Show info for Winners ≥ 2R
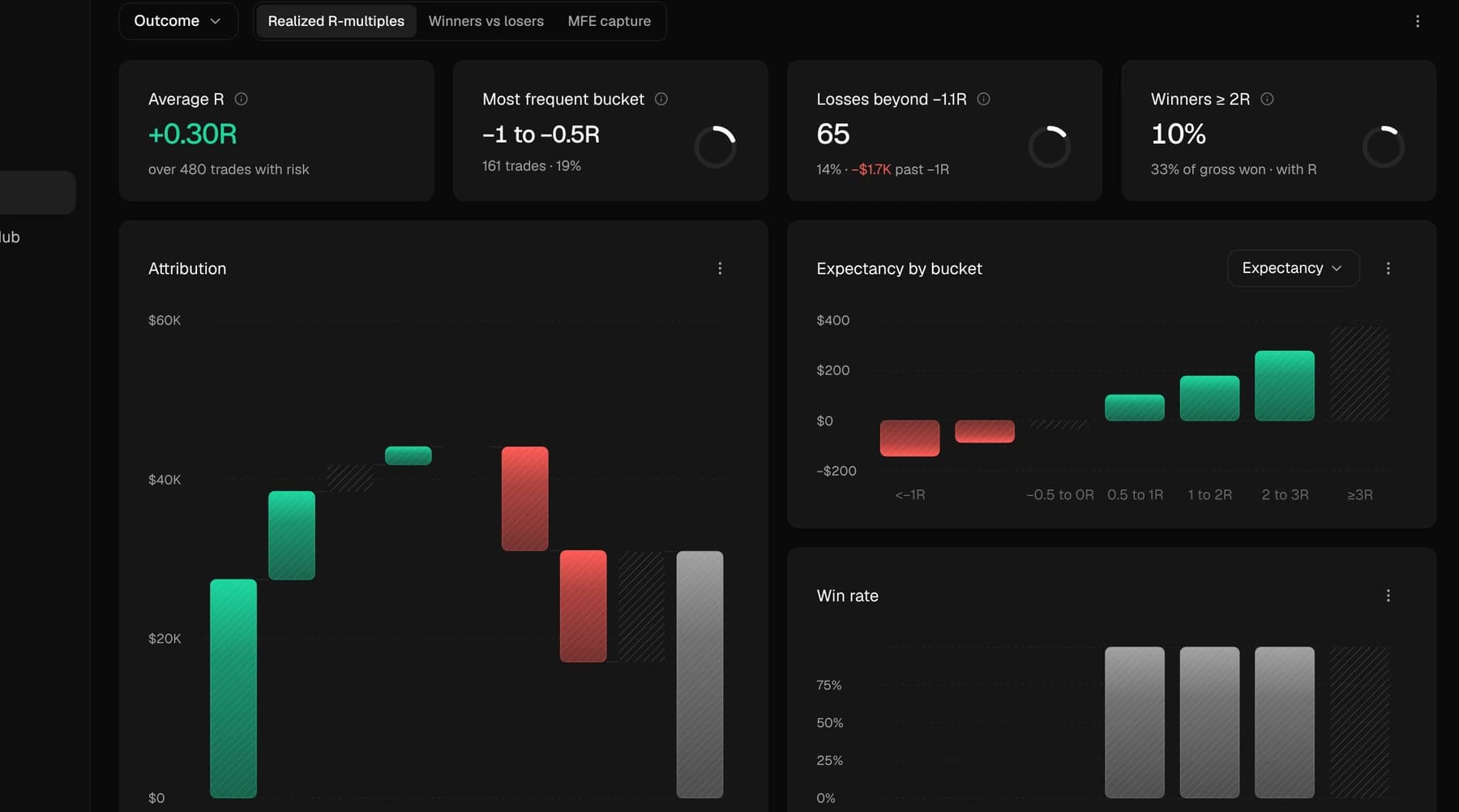Screen dimensions: 1459x812 click(1267, 99)
